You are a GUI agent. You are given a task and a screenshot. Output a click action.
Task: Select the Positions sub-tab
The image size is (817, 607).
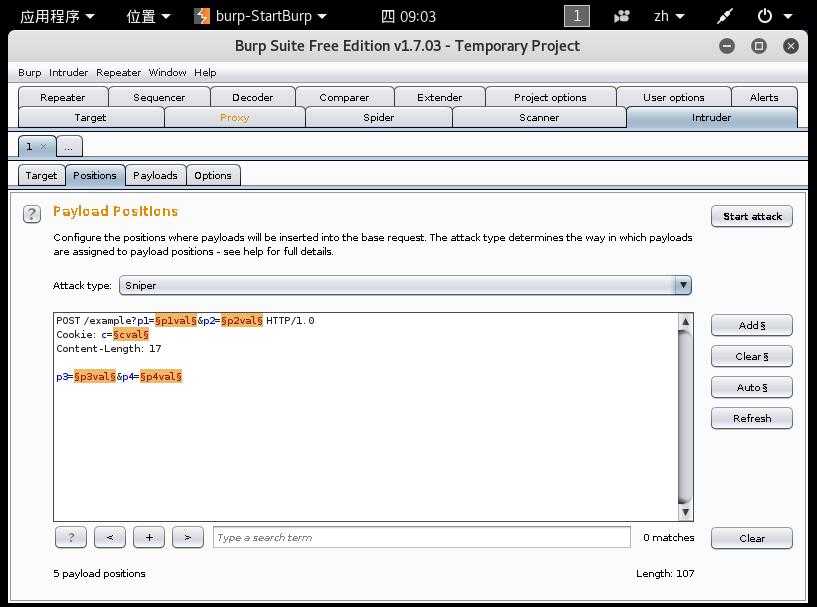pos(95,176)
